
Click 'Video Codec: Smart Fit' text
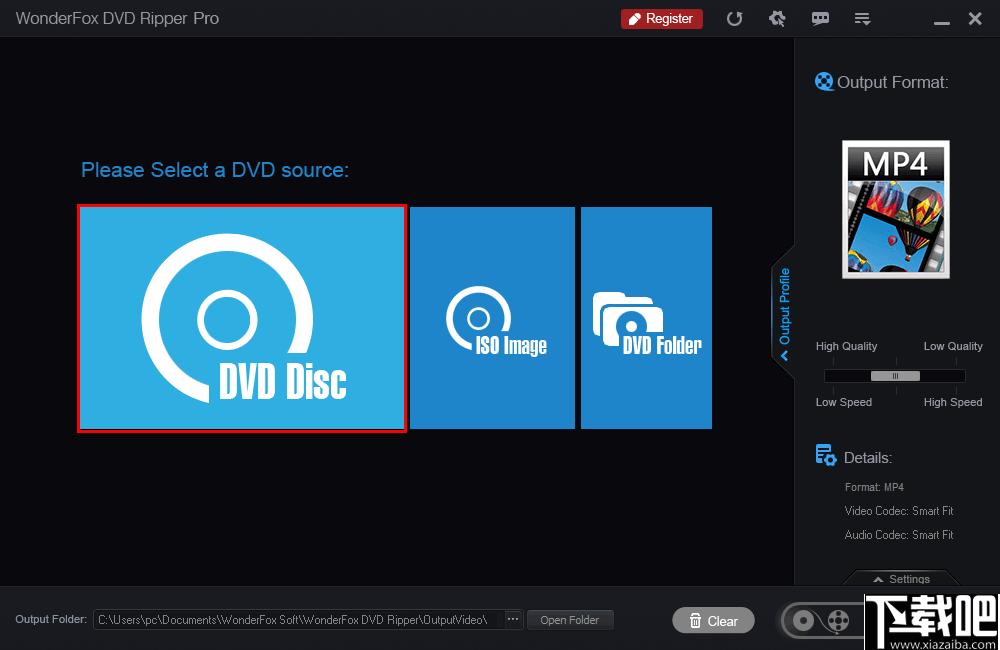coord(899,511)
